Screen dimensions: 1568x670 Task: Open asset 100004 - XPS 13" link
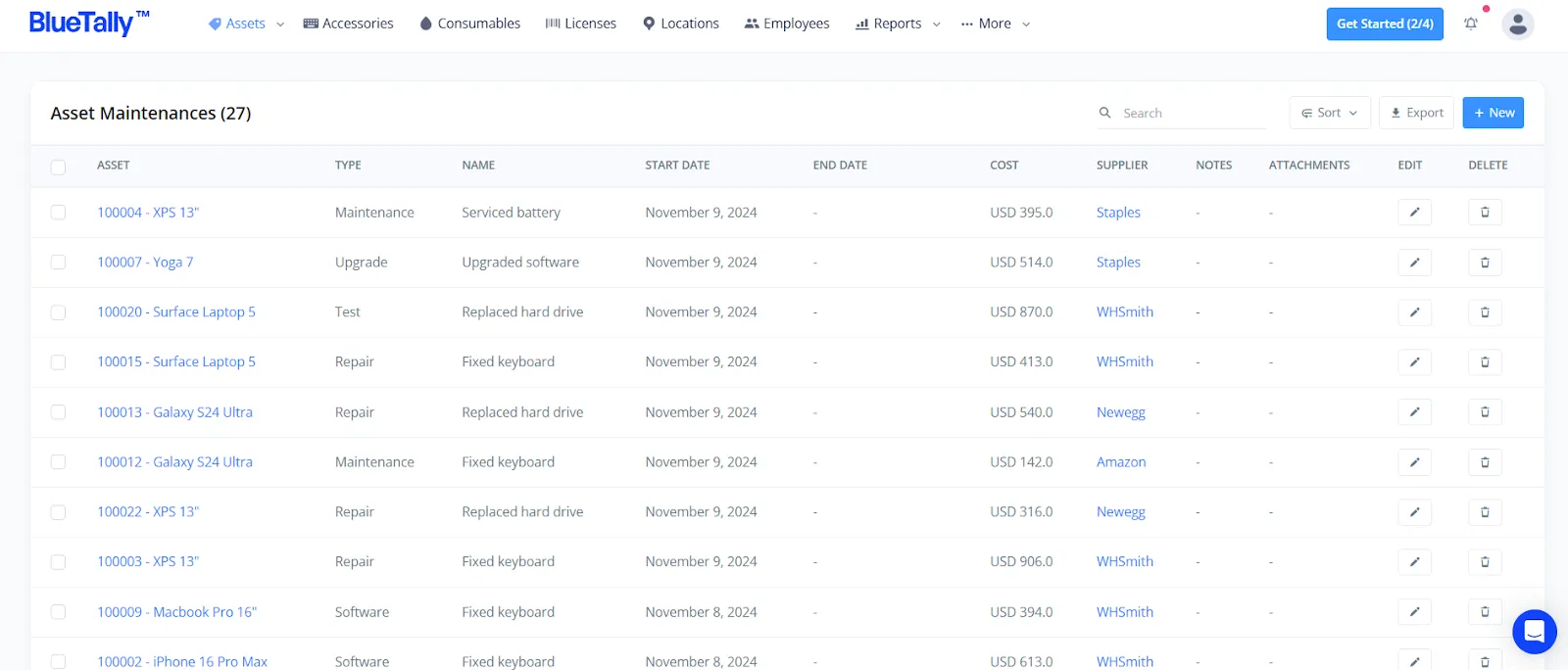(148, 213)
